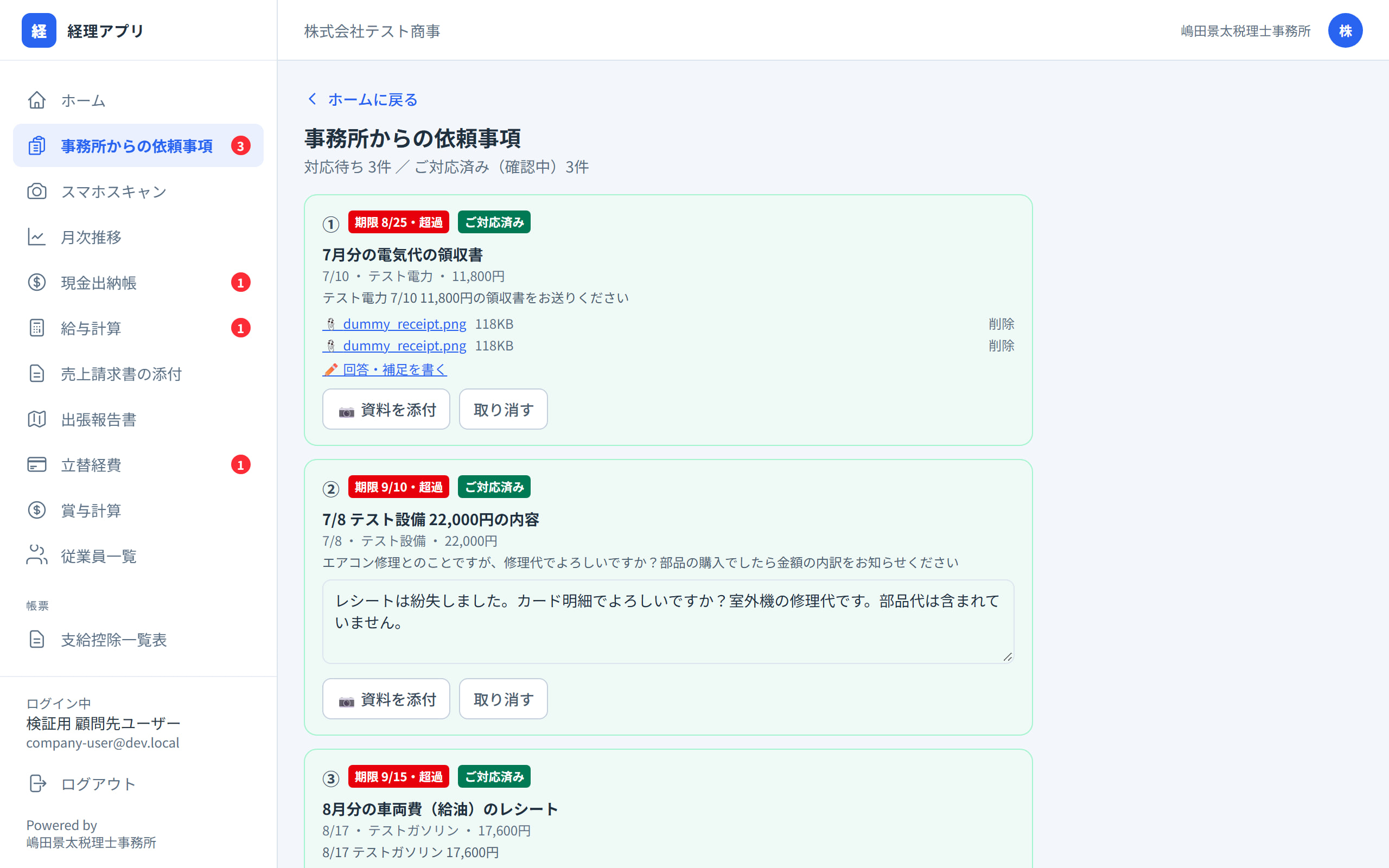Click the pencil icon beside 回答・補足を書く
1389x868 pixels.
tap(330, 369)
